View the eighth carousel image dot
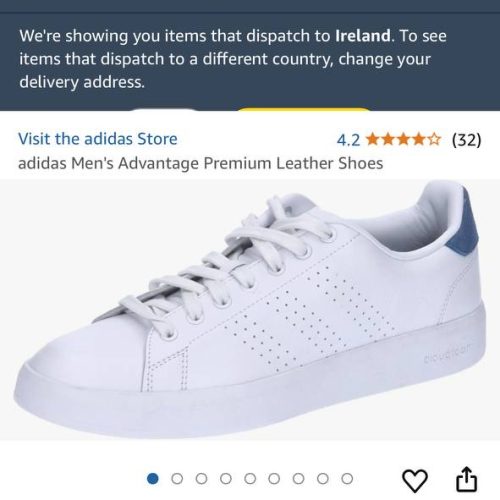 [323, 479]
